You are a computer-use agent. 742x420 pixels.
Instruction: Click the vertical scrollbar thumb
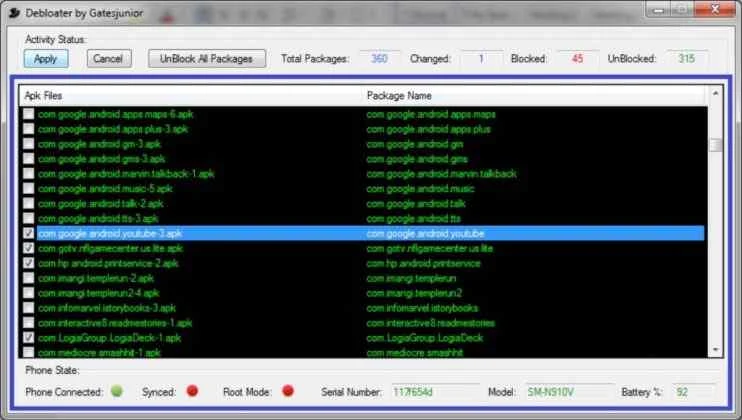[x=716, y=145]
